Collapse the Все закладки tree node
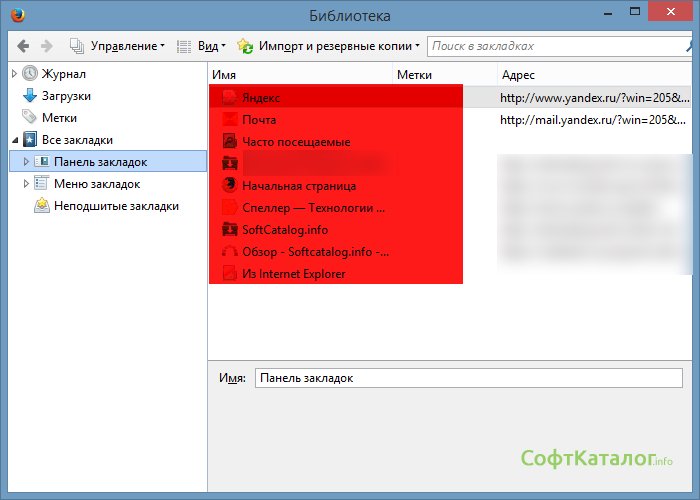This screenshot has width=700, height=500. pos(14,140)
